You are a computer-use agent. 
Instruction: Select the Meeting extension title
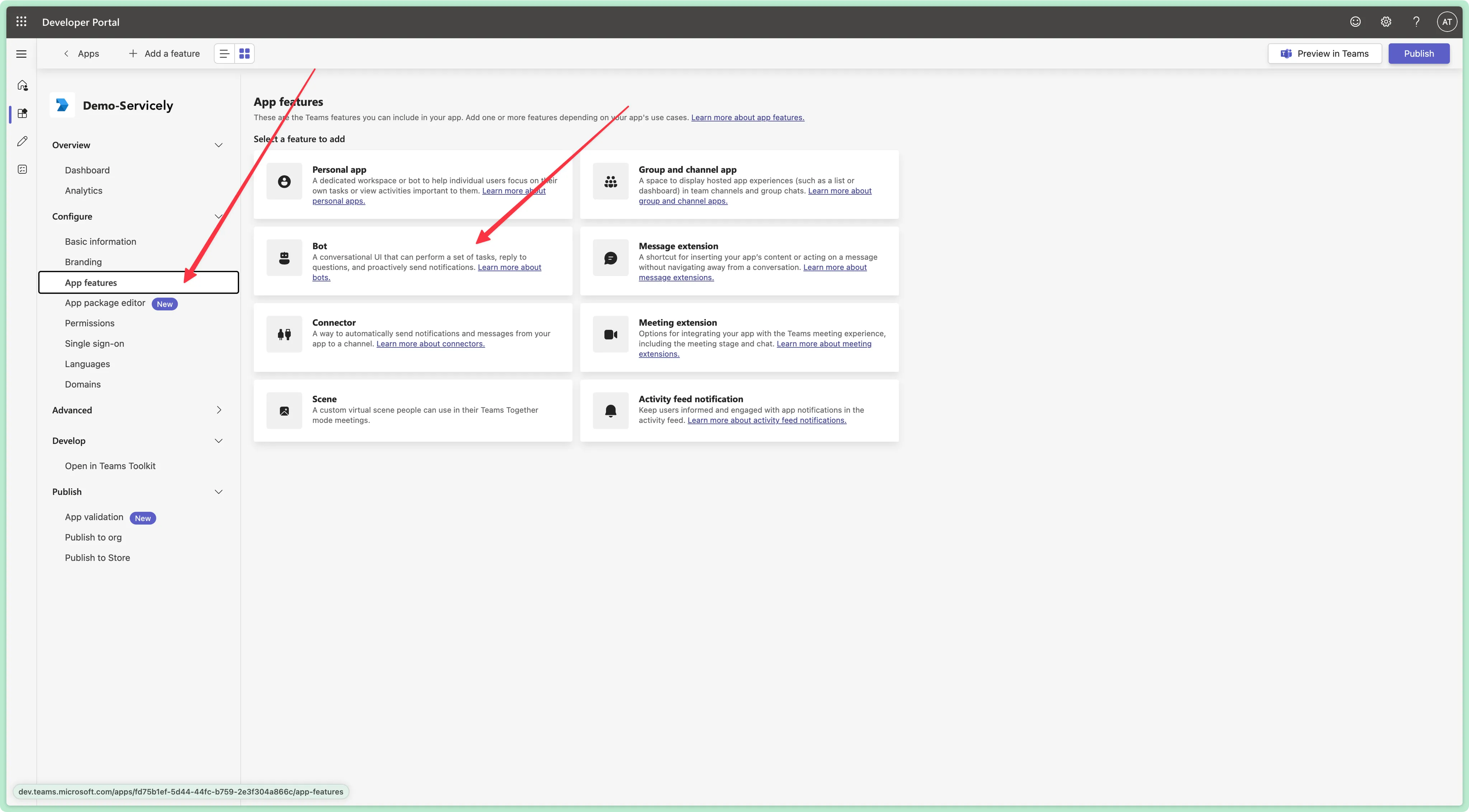(x=678, y=322)
